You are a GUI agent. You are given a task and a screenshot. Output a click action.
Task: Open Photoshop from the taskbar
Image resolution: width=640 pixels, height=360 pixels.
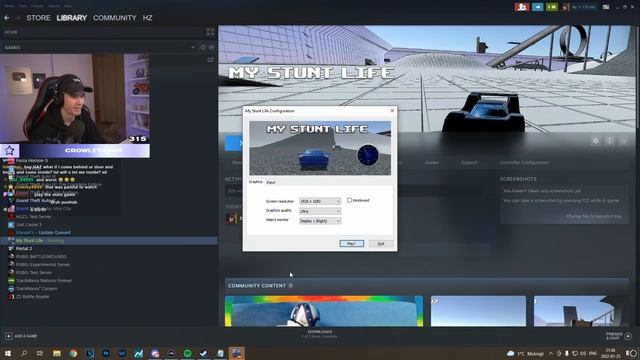coord(106,353)
